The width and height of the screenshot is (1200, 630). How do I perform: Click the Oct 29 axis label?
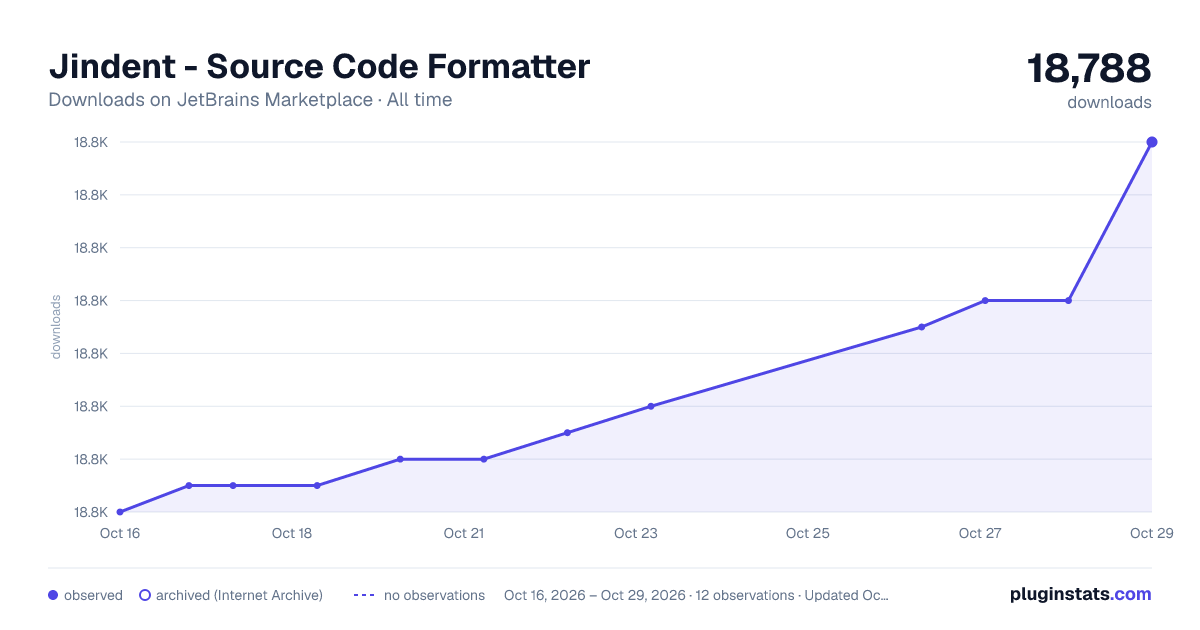coord(1150,533)
